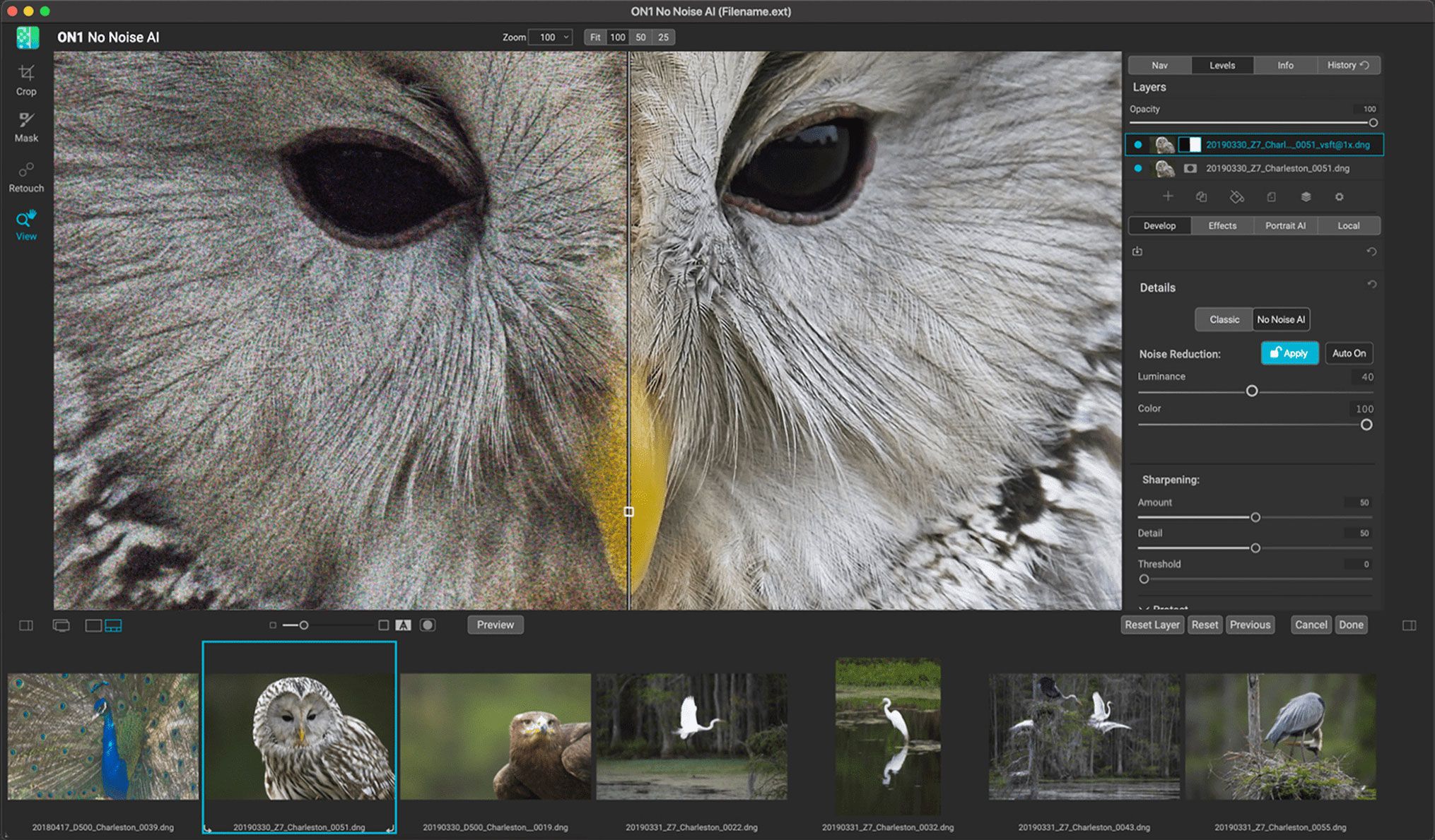Open the Zoom level dropdown

(x=551, y=37)
